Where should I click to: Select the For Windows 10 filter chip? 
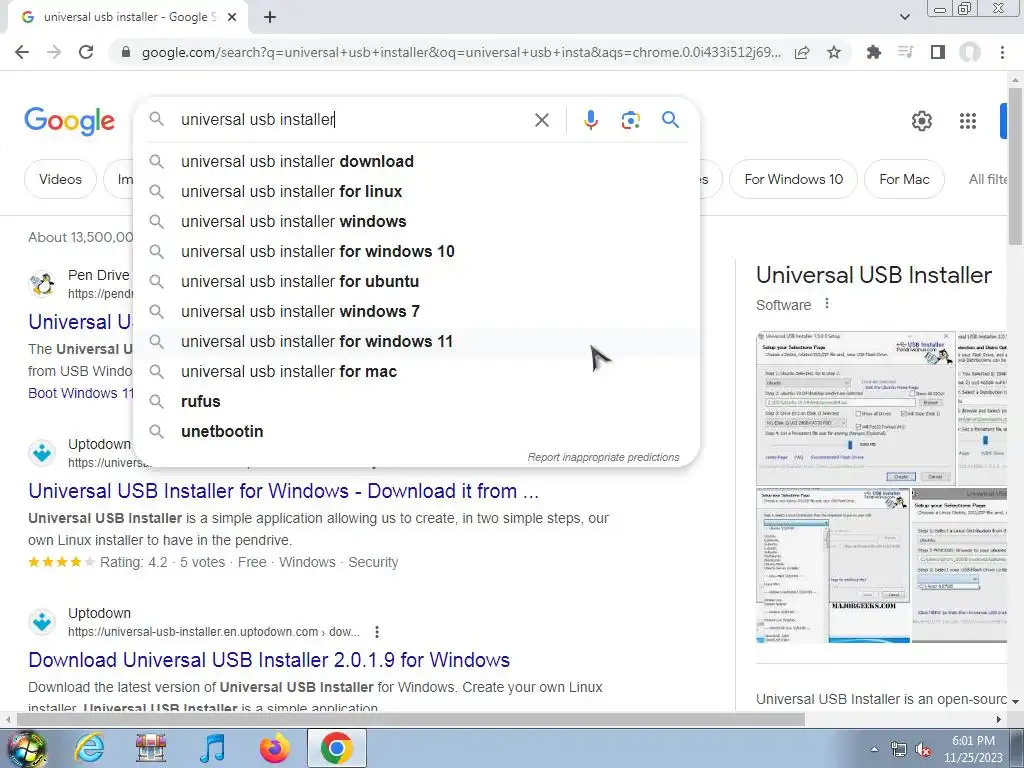click(x=793, y=179)
